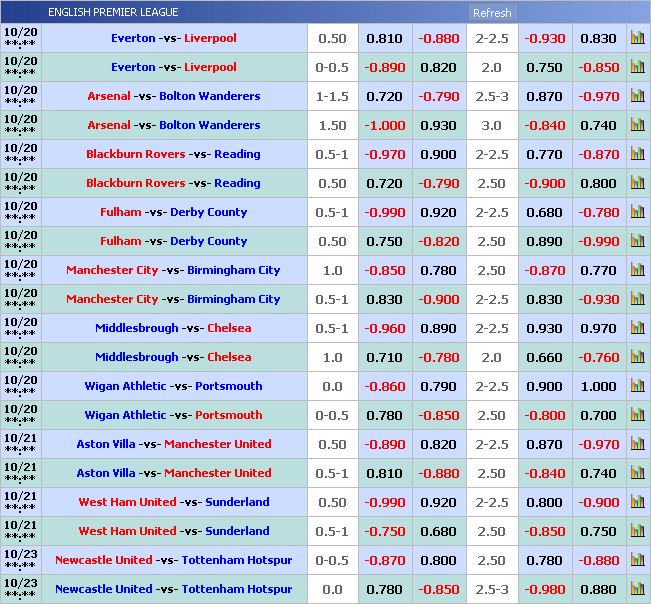Image resolution: width=651 pixels, height=604 pixels.
Task: Open Newcastle vs Tottenham match with 0-0.5 handicap
Action: [x=174, y=560]
